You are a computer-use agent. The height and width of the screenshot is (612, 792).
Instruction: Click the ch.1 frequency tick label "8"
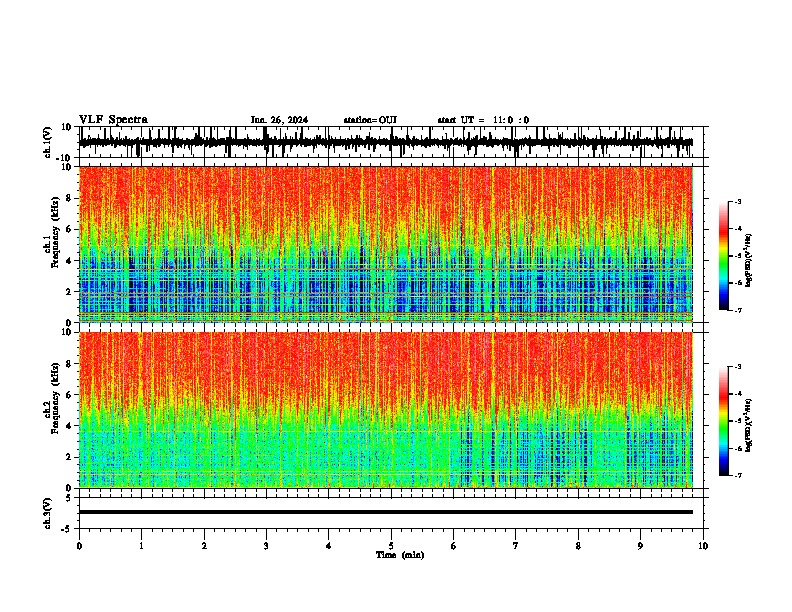pyautogui.click(x=70, y=198)
